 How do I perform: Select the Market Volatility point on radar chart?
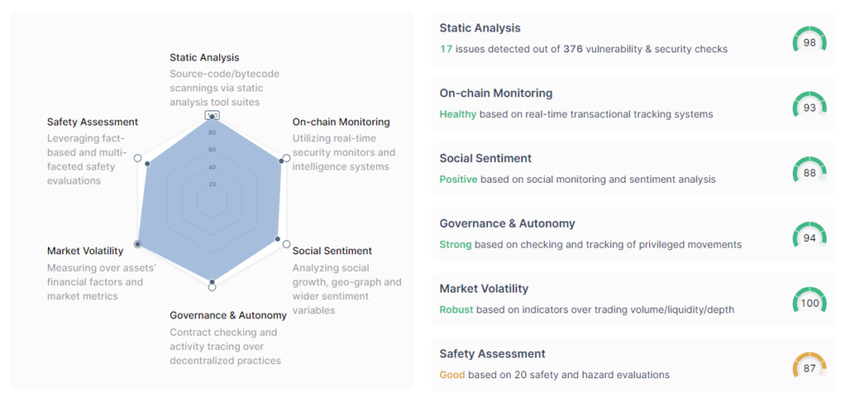coord(138,243)
